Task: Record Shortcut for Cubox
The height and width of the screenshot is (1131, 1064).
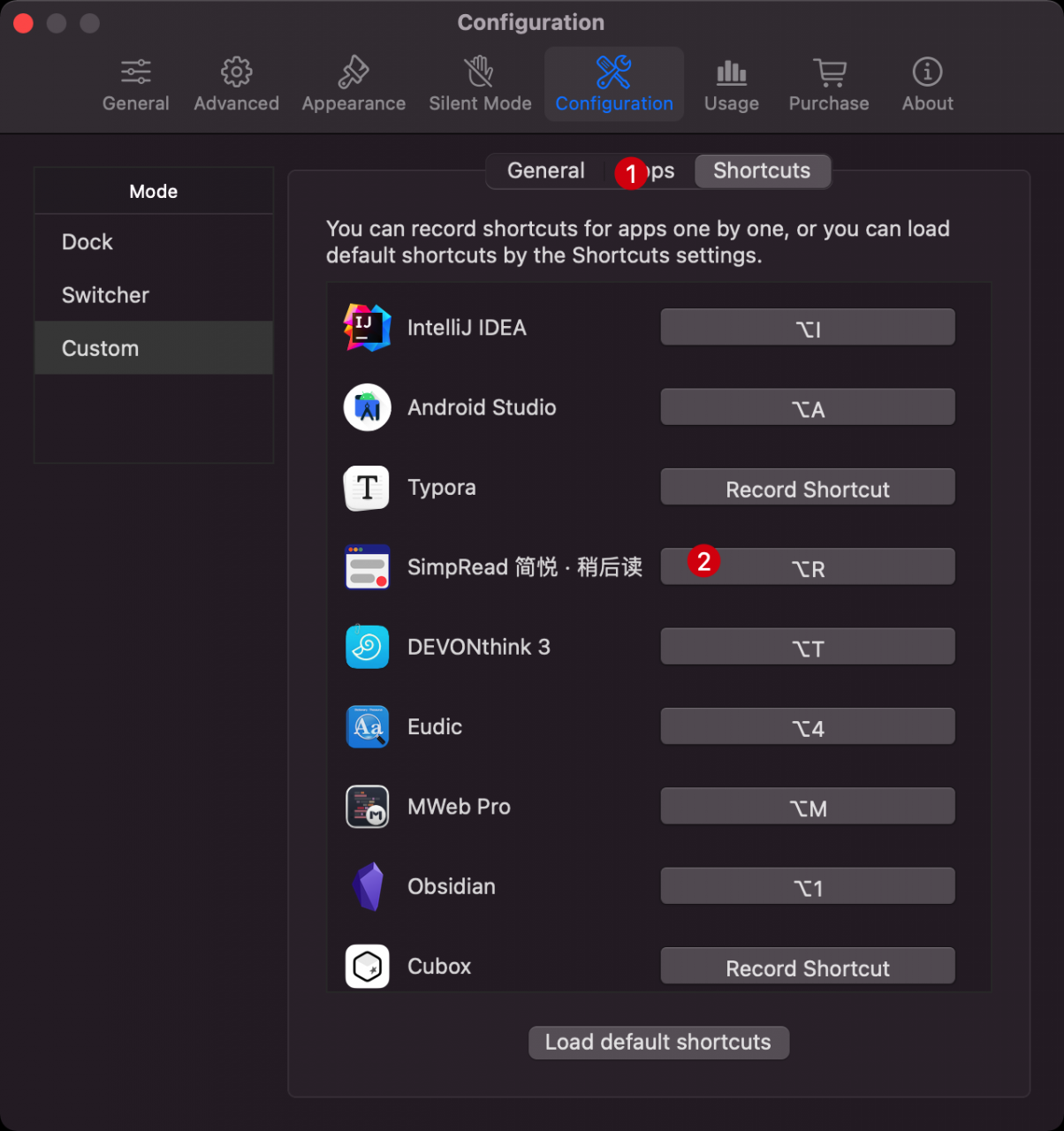Action: [x=808, y=967]
